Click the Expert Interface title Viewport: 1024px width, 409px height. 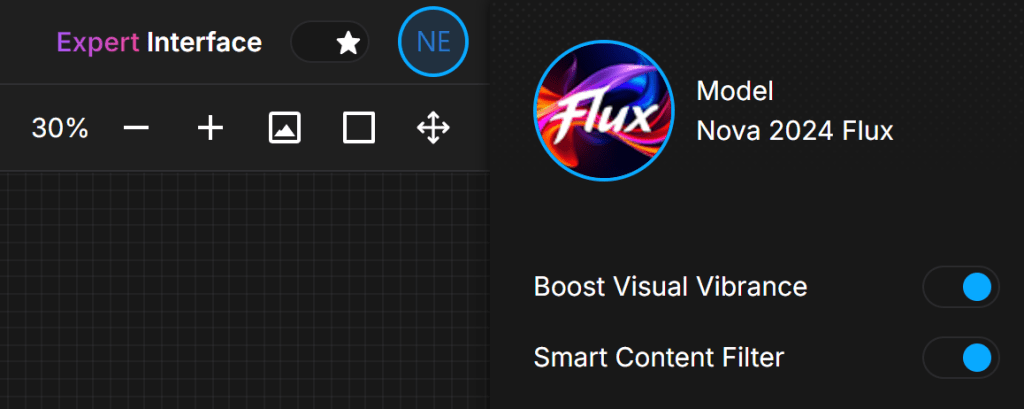pos(159,42)
